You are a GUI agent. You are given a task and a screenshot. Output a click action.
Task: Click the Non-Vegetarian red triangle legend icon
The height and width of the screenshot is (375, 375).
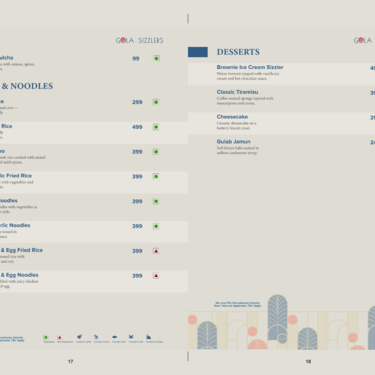(x=59, y=337)
